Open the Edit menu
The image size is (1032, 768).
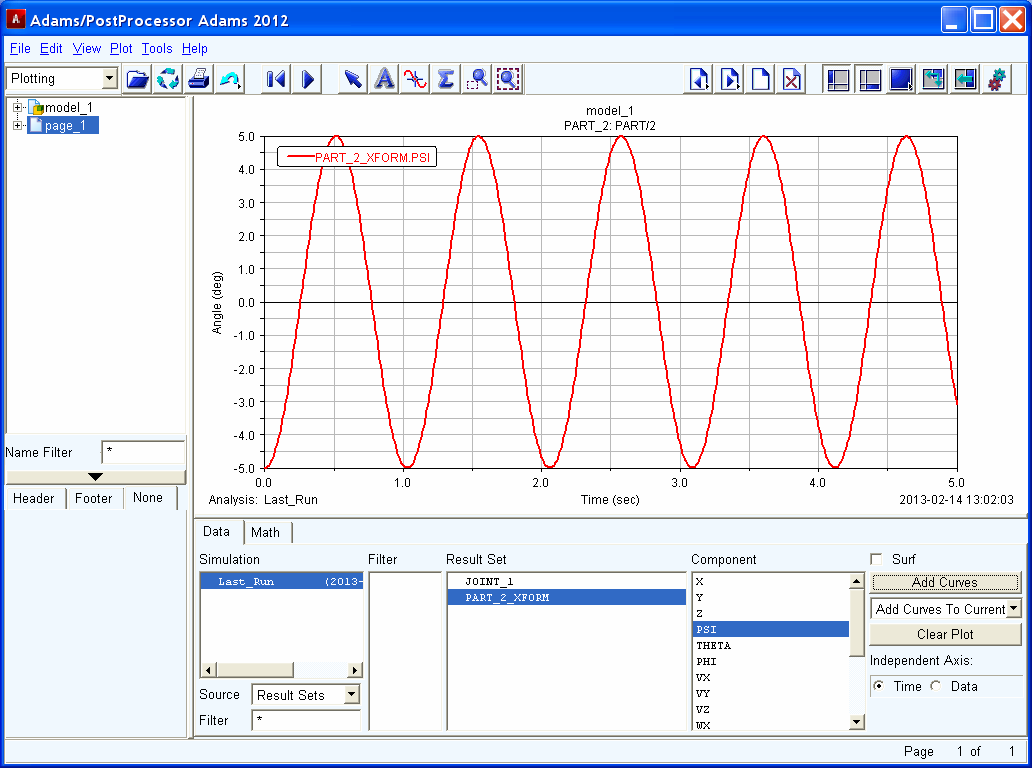coord(51,49)
